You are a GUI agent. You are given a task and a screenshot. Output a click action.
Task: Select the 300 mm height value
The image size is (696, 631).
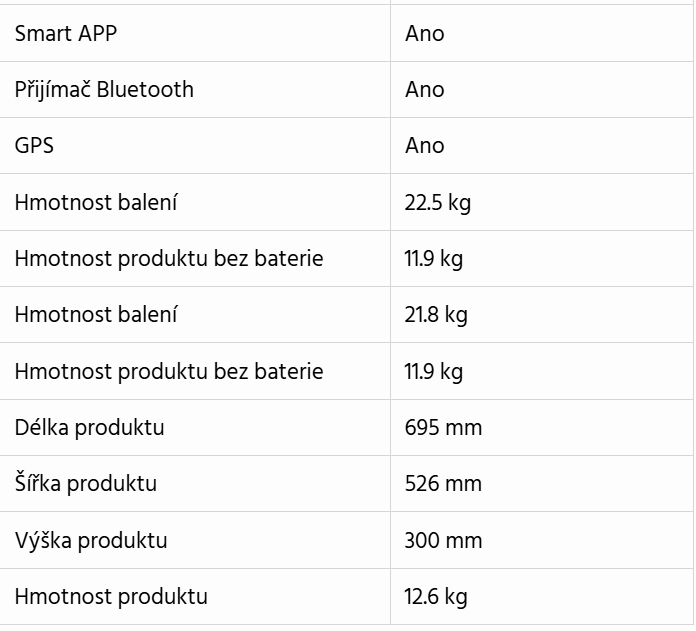point(443,540)
